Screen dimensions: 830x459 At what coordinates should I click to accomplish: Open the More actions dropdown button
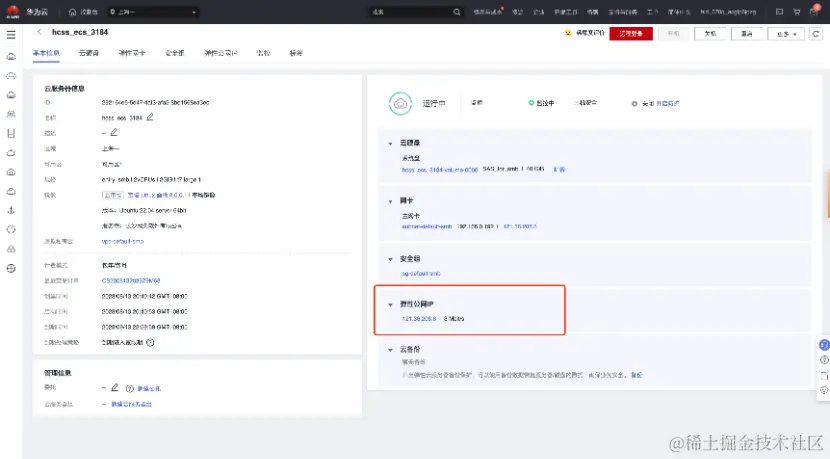pyautogui.click(x=786, y=34)
